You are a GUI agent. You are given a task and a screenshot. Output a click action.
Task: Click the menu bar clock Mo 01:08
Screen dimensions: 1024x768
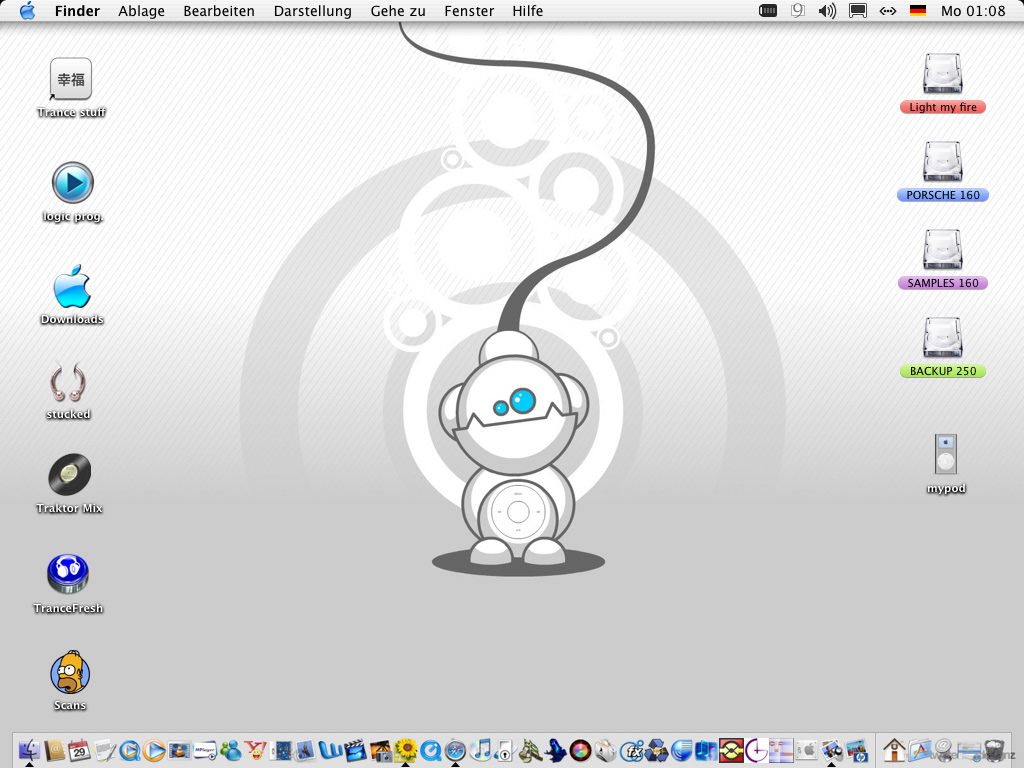click(x=973, y=11)
